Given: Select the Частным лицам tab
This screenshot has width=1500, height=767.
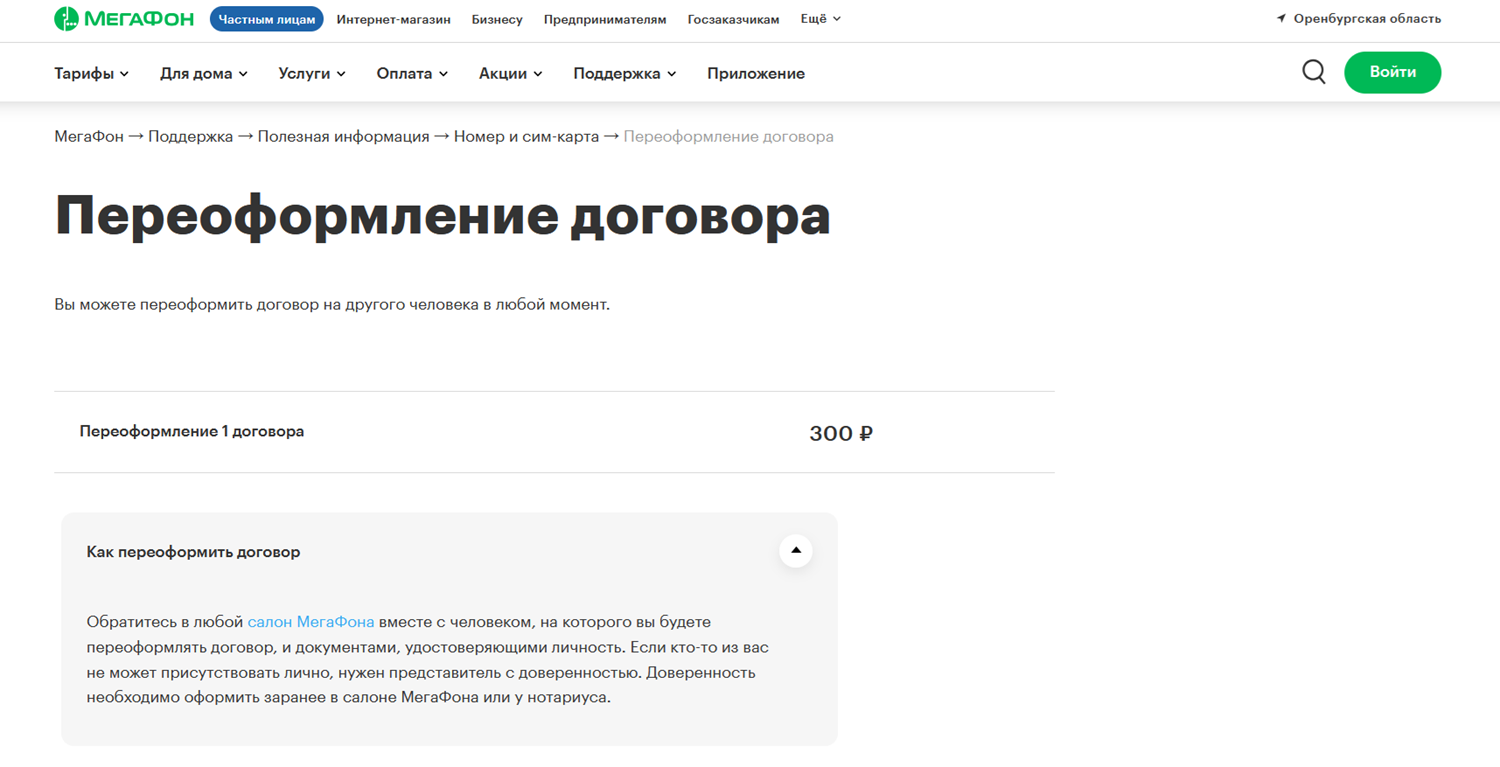Looking at the screenshot, I should pyautogui.click(x=267, y=19).
